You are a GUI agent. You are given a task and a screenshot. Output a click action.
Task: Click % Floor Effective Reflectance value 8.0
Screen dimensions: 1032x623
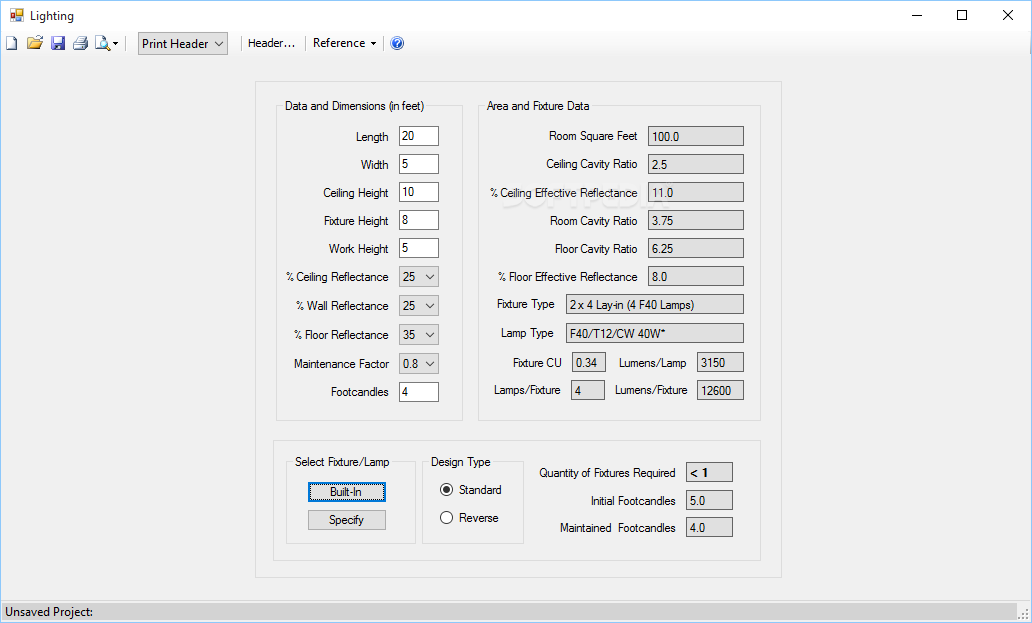696,276
